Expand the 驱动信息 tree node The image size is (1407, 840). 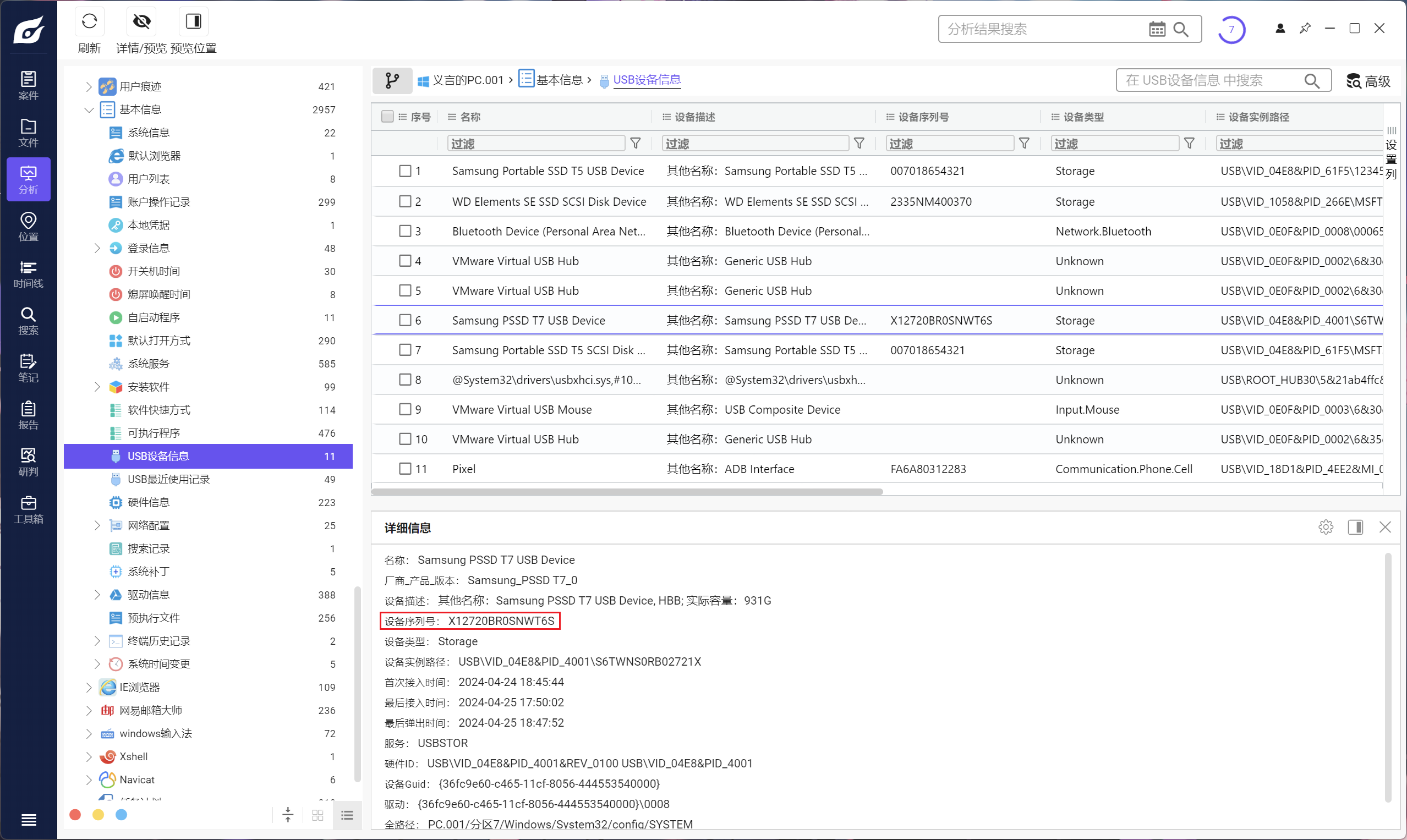tap(97, 594)
